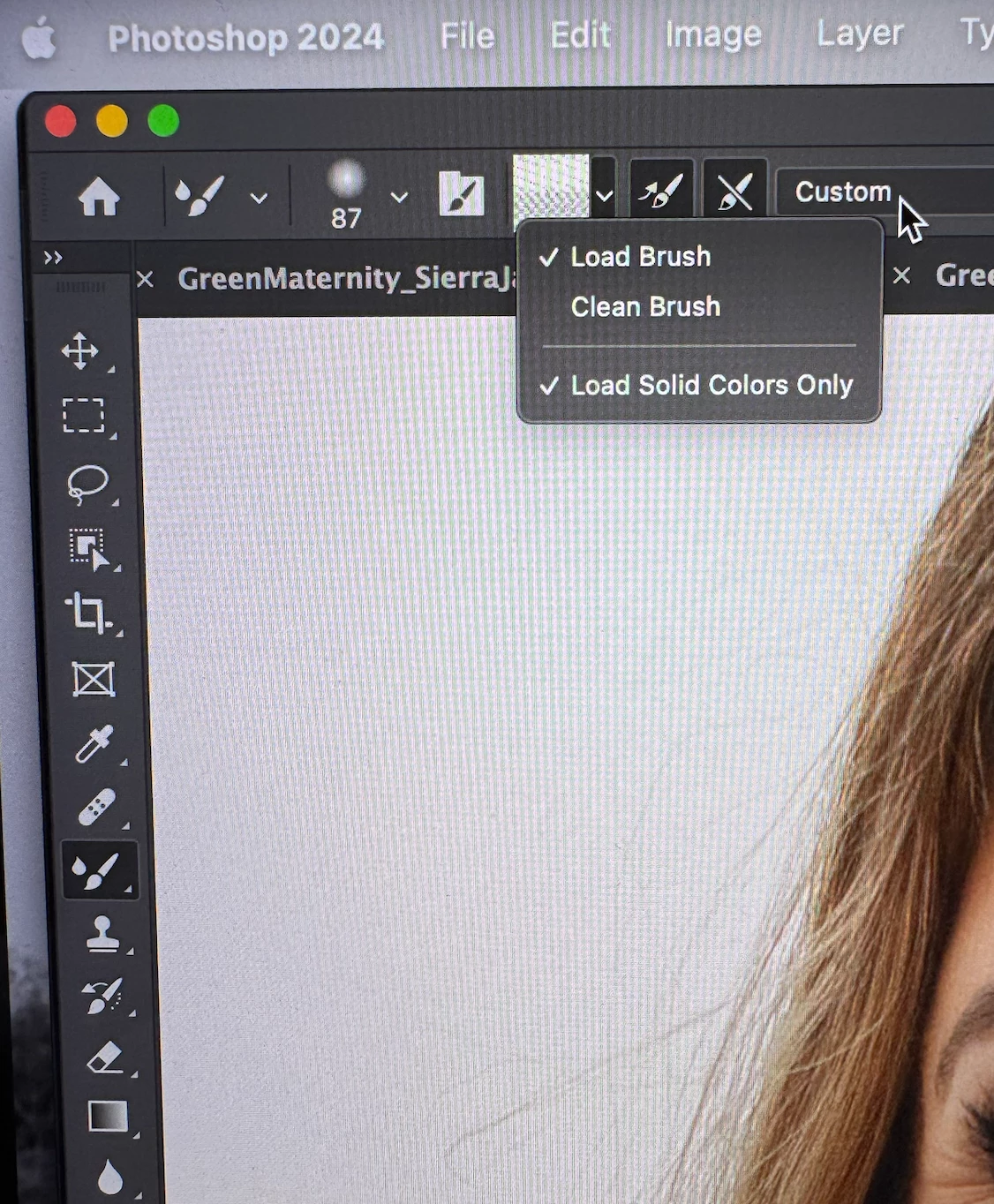Select the Move tool
Viewport: 994px width, 1204px height.
coord(80,351)
